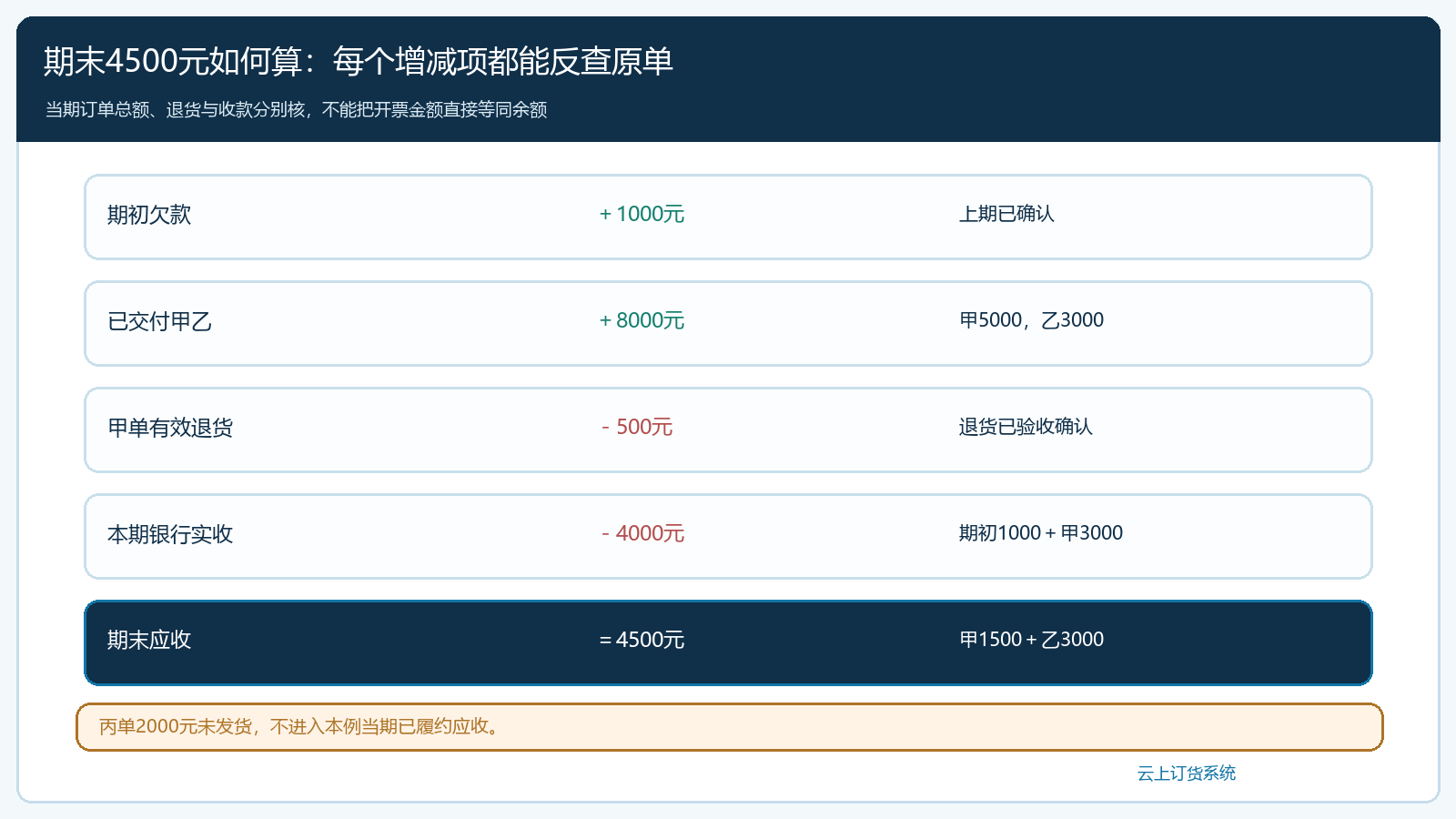Select the '= 4500元' total
This screenshot has width=1456, height=819.
pyautogui.click(x=642, y=640)
